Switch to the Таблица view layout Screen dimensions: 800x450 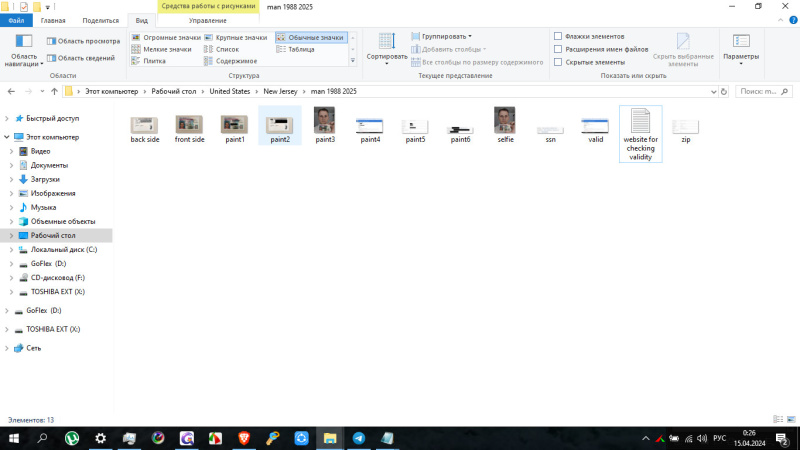(x=300, y=49)
